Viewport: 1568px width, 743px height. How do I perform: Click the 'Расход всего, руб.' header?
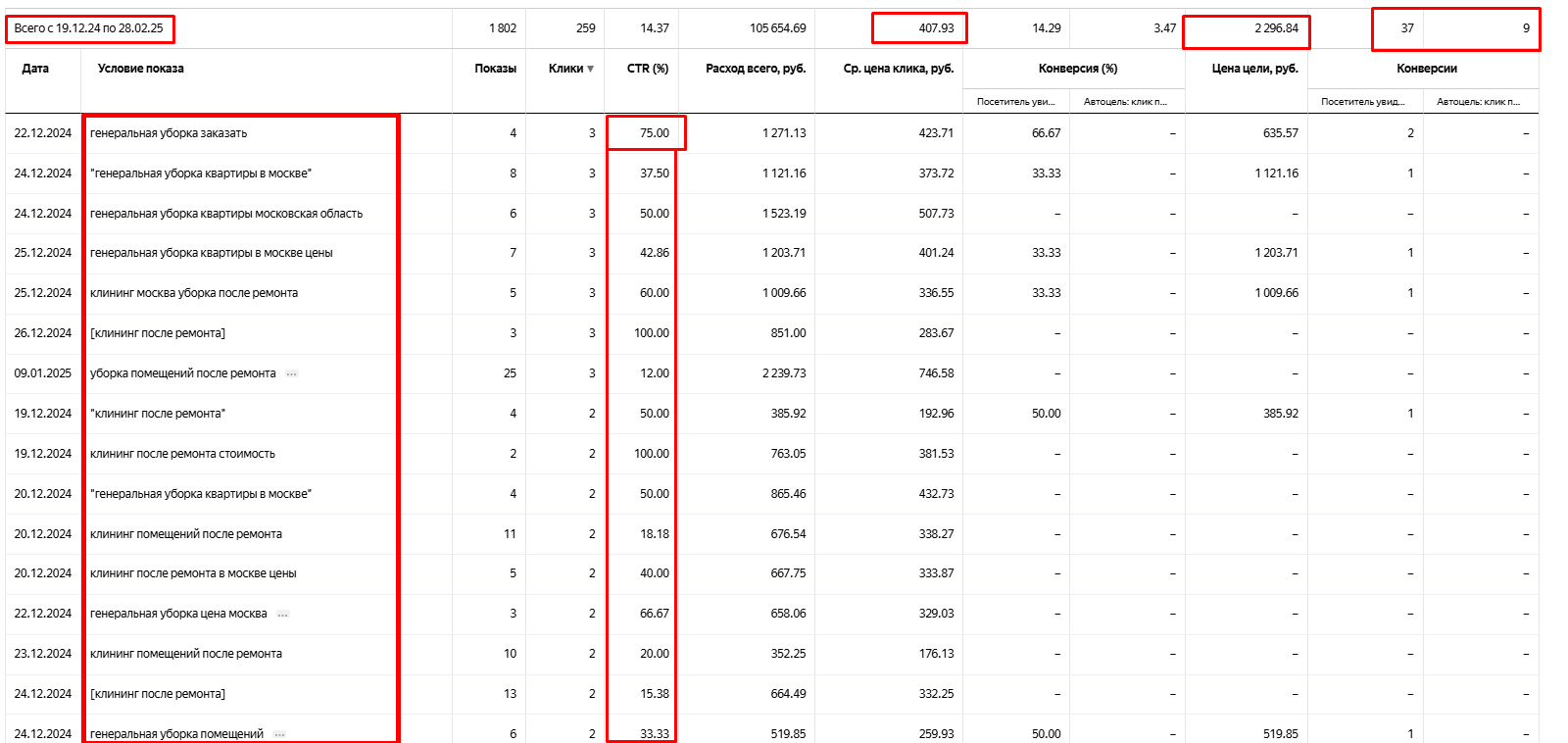click(x=756, y=69)
